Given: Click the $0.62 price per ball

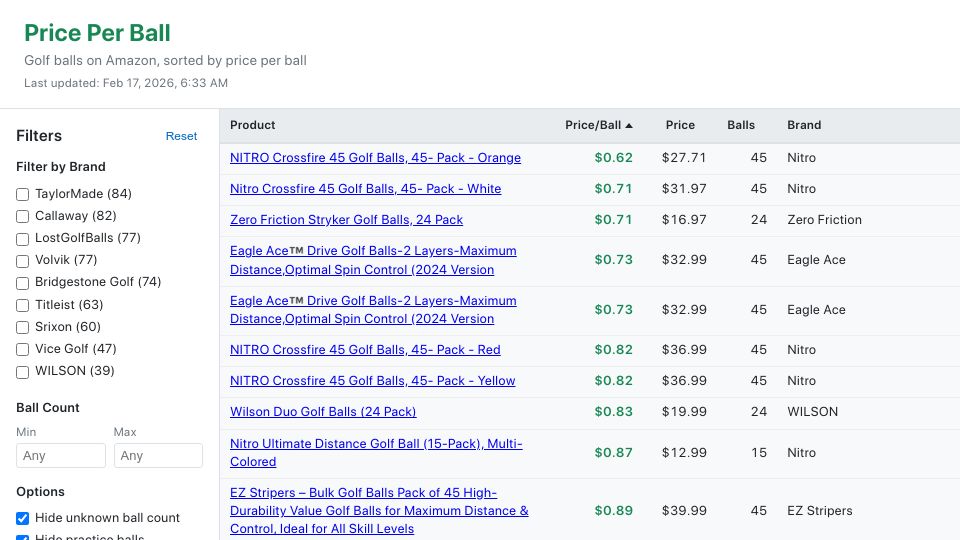Looking at the screenshot, I should pyautogui.click(x=613, y=157).
